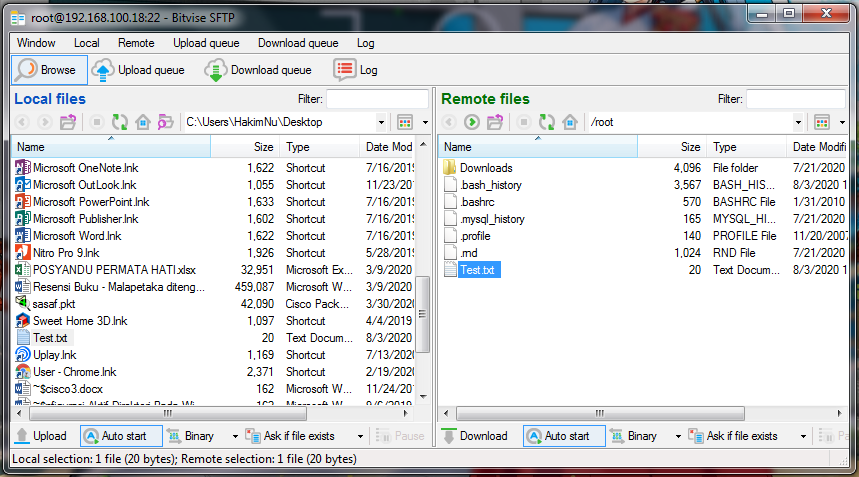Expand the remote path dropdown

[x=798, y=122]
